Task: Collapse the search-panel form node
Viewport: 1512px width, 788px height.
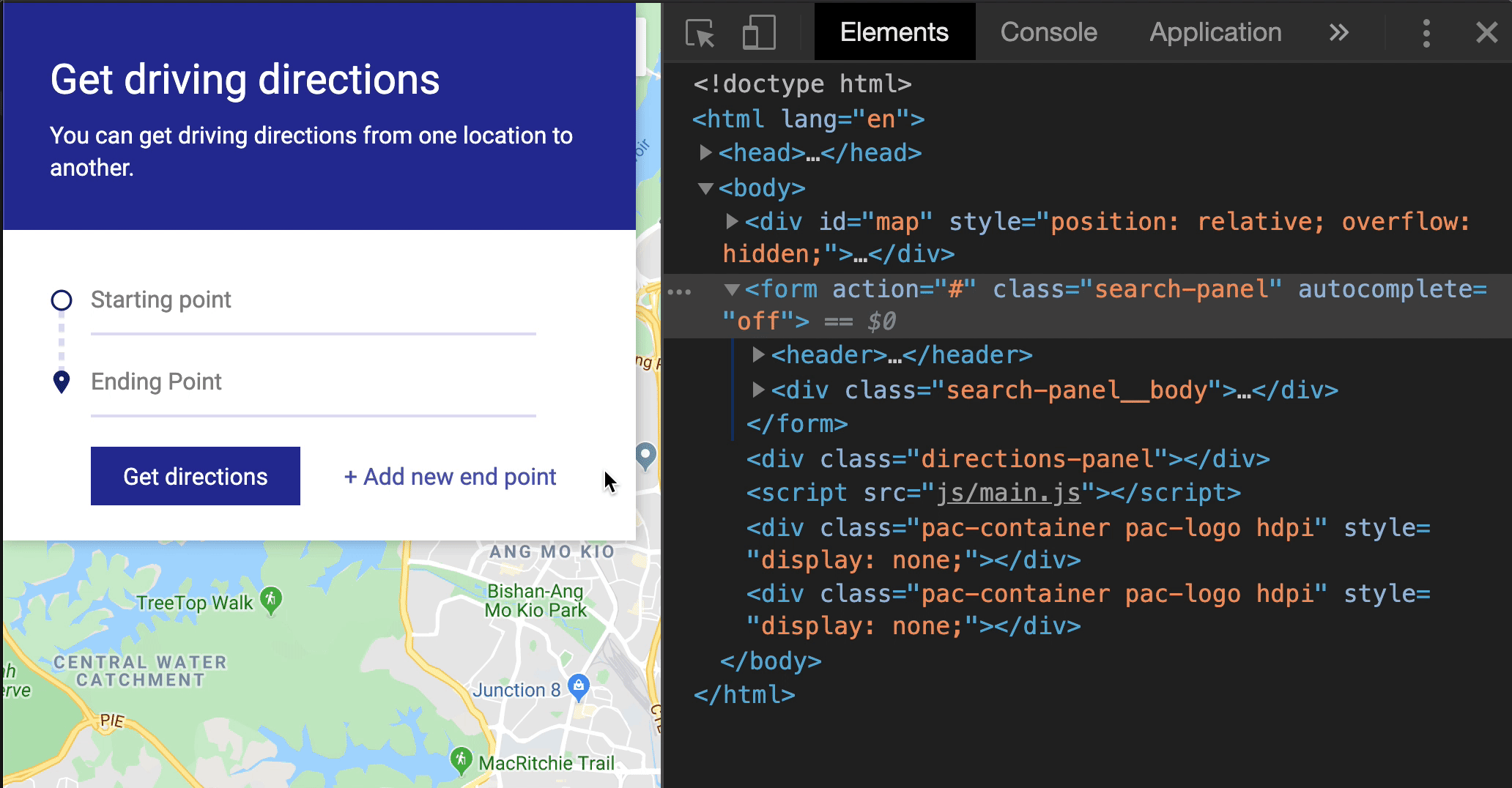Action: [x=731, y=289]
